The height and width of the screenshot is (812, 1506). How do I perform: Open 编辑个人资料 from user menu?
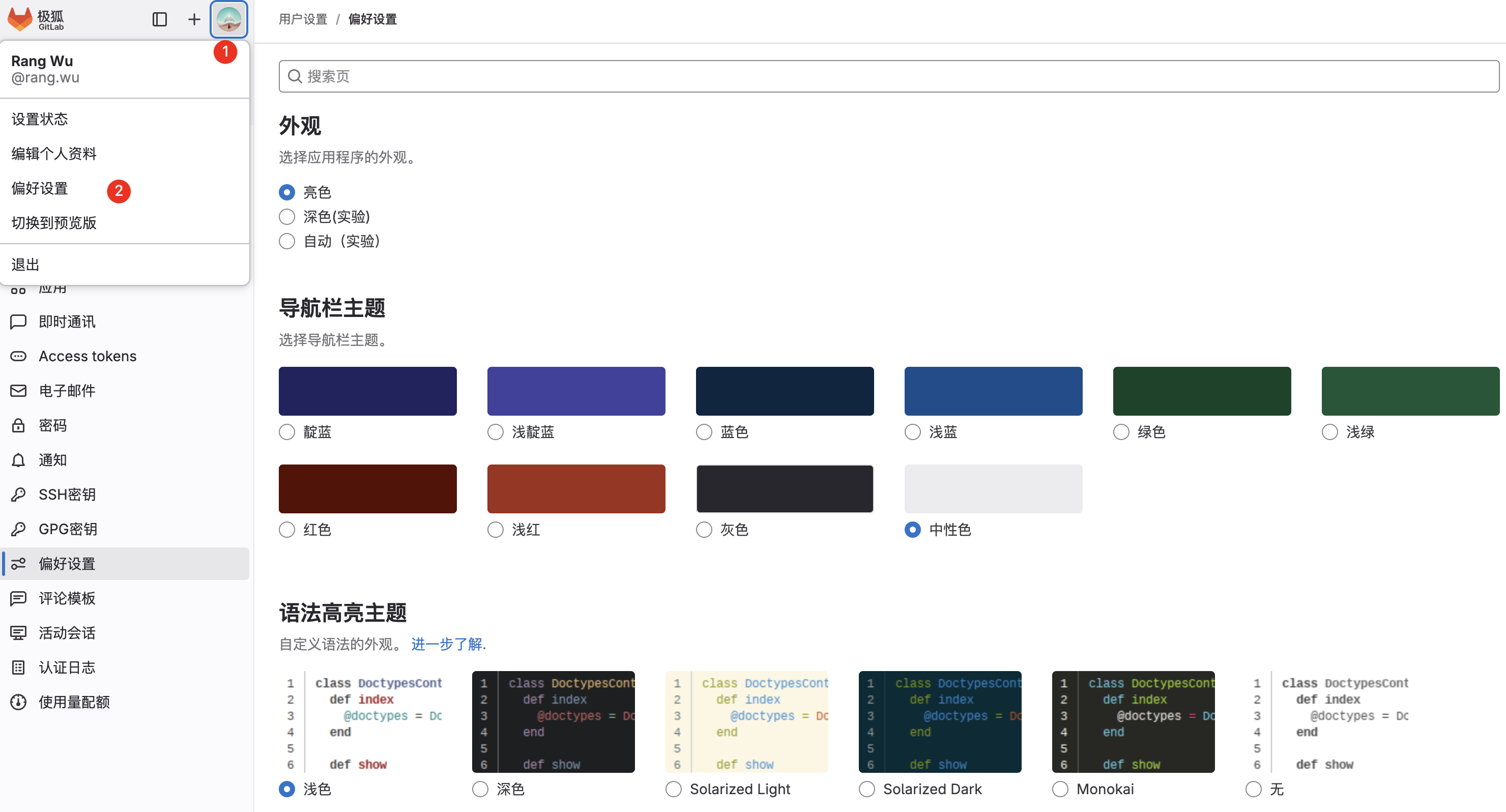pyautogui.click(x=53, y=153)
